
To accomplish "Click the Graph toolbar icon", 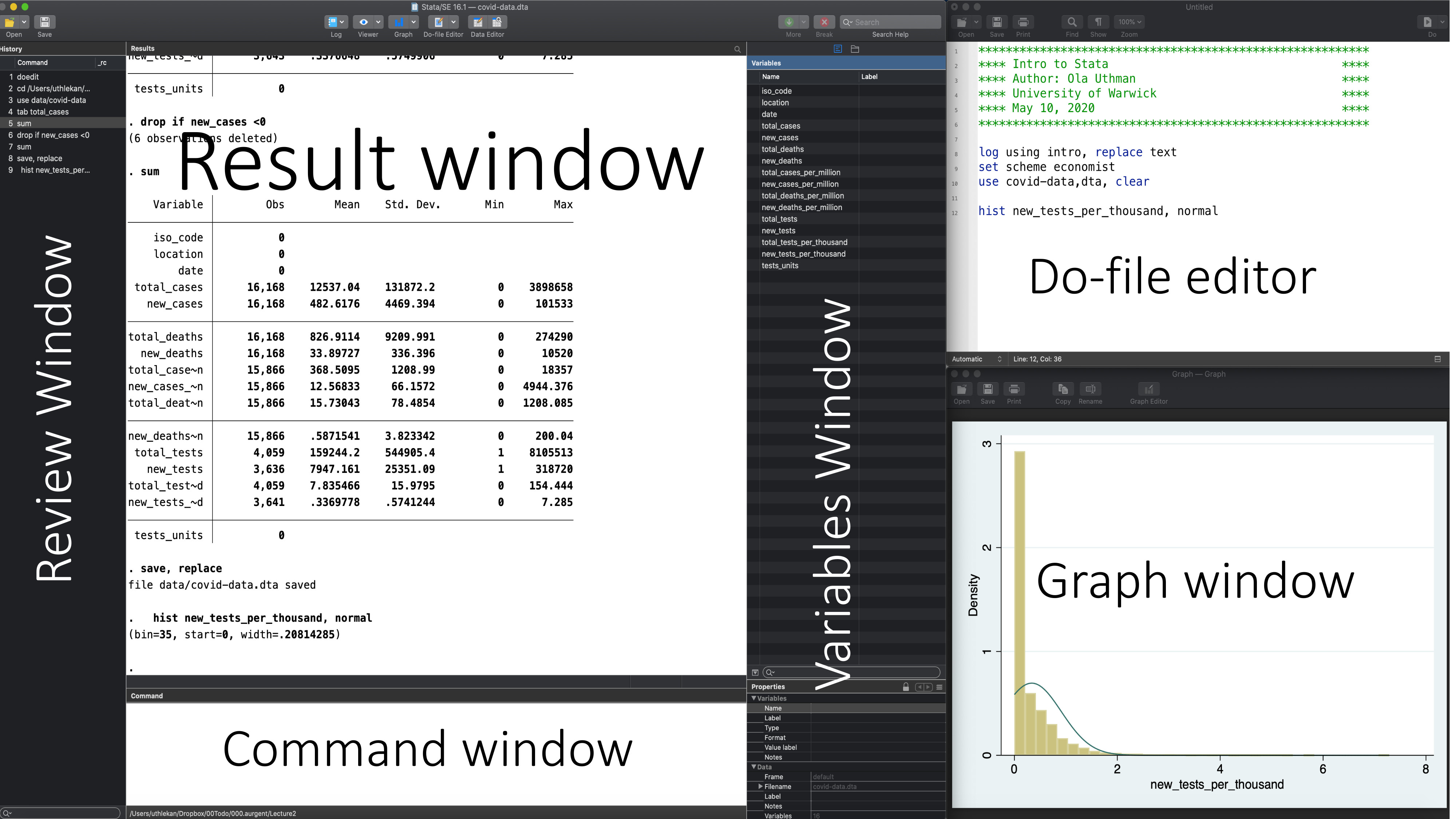I will (x=399, y=23).
